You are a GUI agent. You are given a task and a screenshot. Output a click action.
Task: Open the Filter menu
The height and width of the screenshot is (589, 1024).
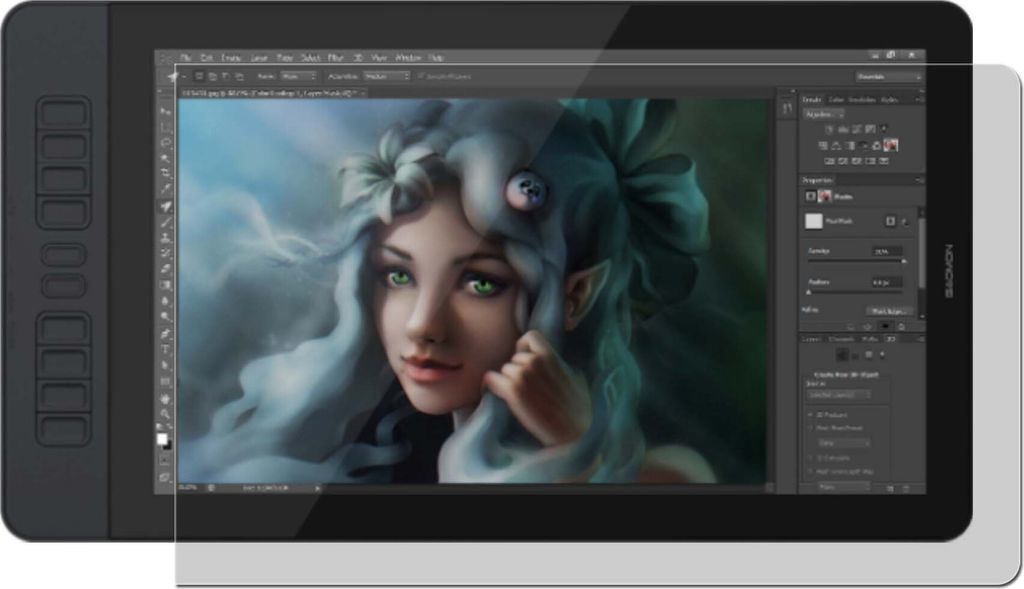(336, 57)
